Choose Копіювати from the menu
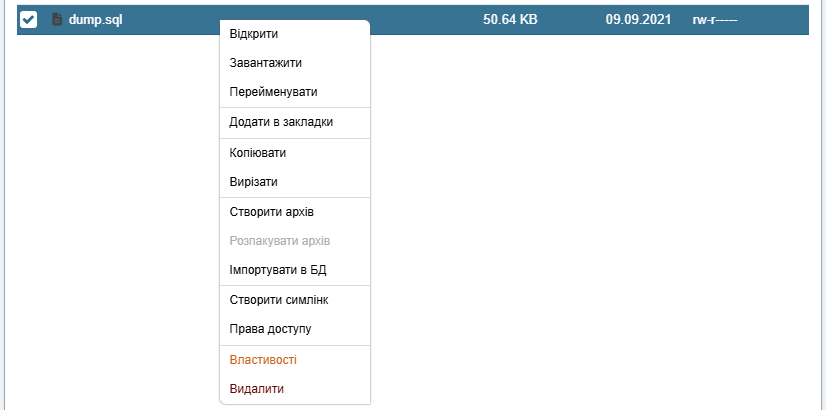The image size is (826, 410). click(x=258, y=153)
